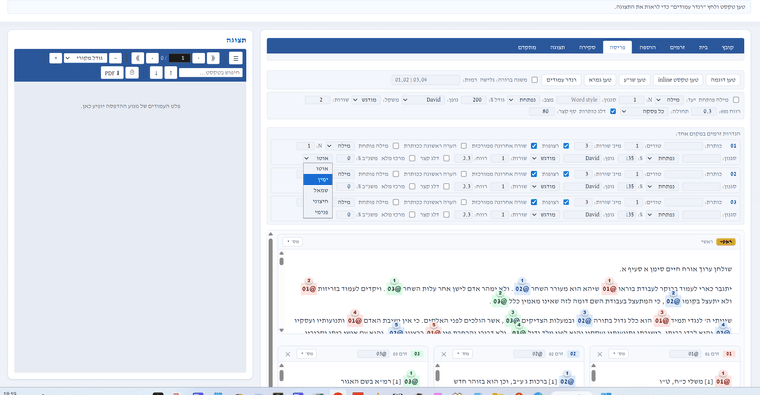Open the גודל מקורי zoom dropdown in preview
Image resolution: width=760 pixels, height=395 pixels.
click(85, 58)
